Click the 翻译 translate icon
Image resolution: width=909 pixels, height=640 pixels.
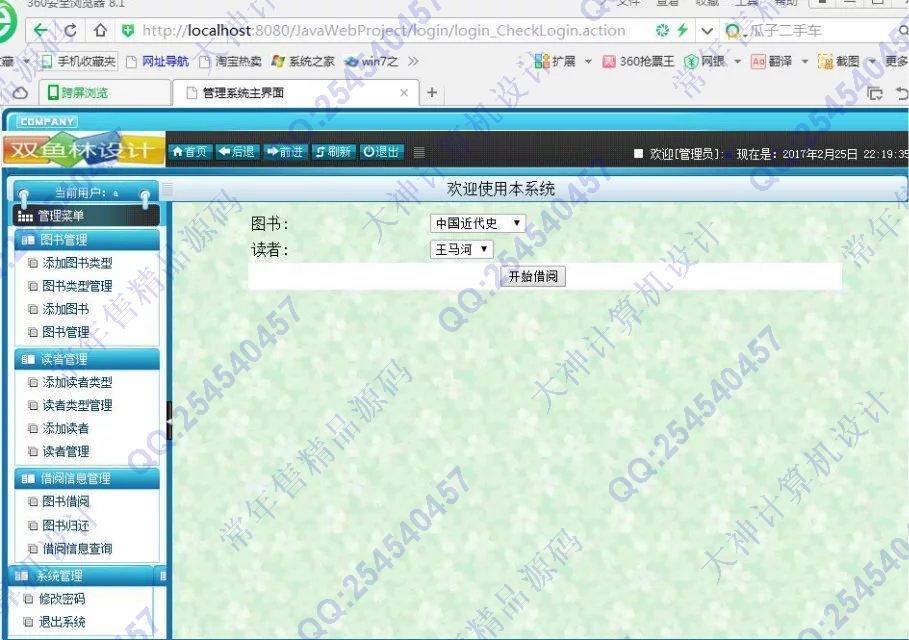(772, 61)
